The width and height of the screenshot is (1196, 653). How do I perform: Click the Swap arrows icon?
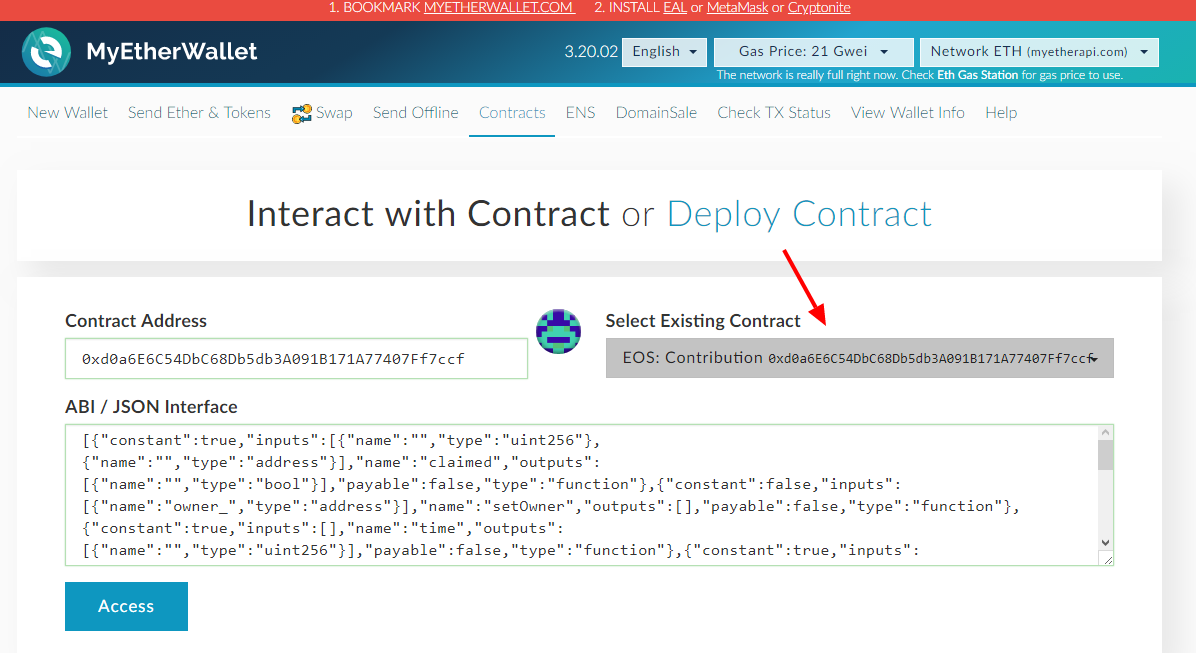(x=301, y=114)
